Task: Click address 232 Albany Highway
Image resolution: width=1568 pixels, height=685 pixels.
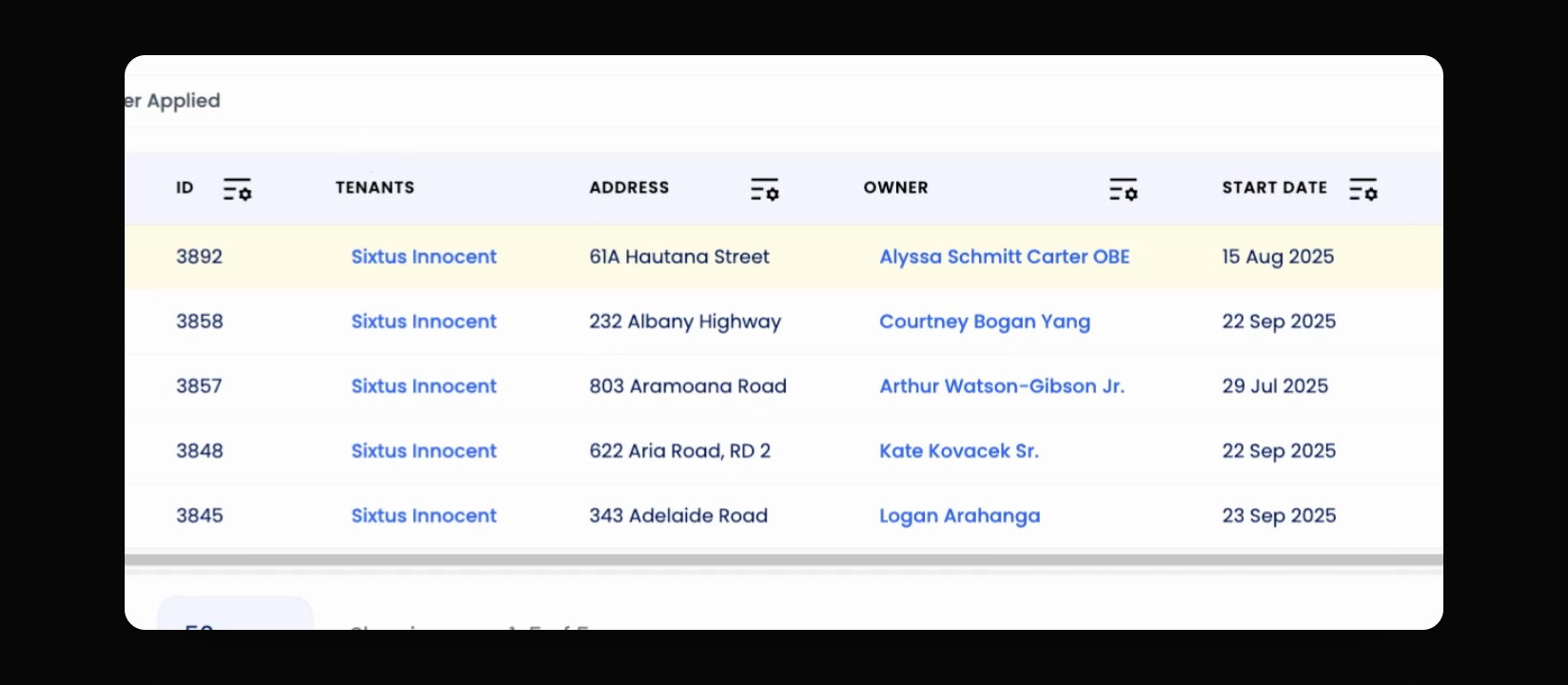Action: (685, 322)
